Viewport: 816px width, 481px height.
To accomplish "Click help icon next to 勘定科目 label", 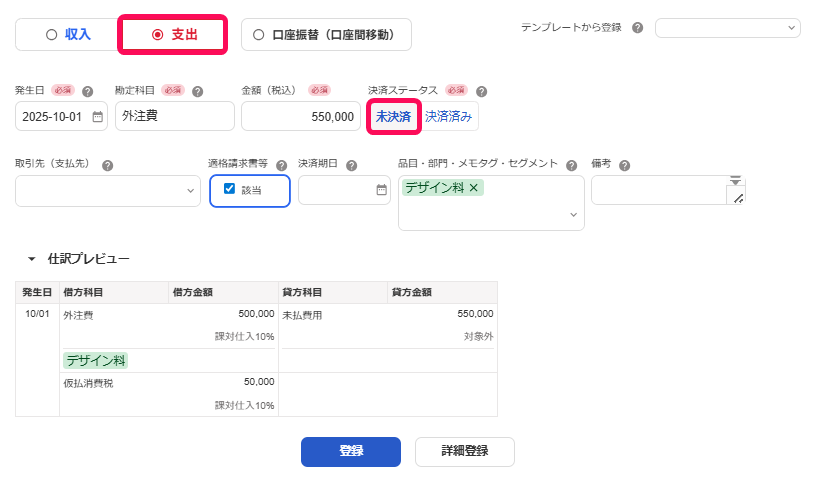I will point(197,92).
